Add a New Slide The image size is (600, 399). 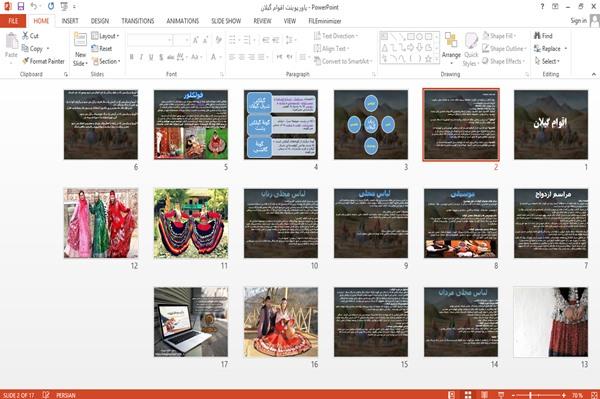tap(80, 49)
